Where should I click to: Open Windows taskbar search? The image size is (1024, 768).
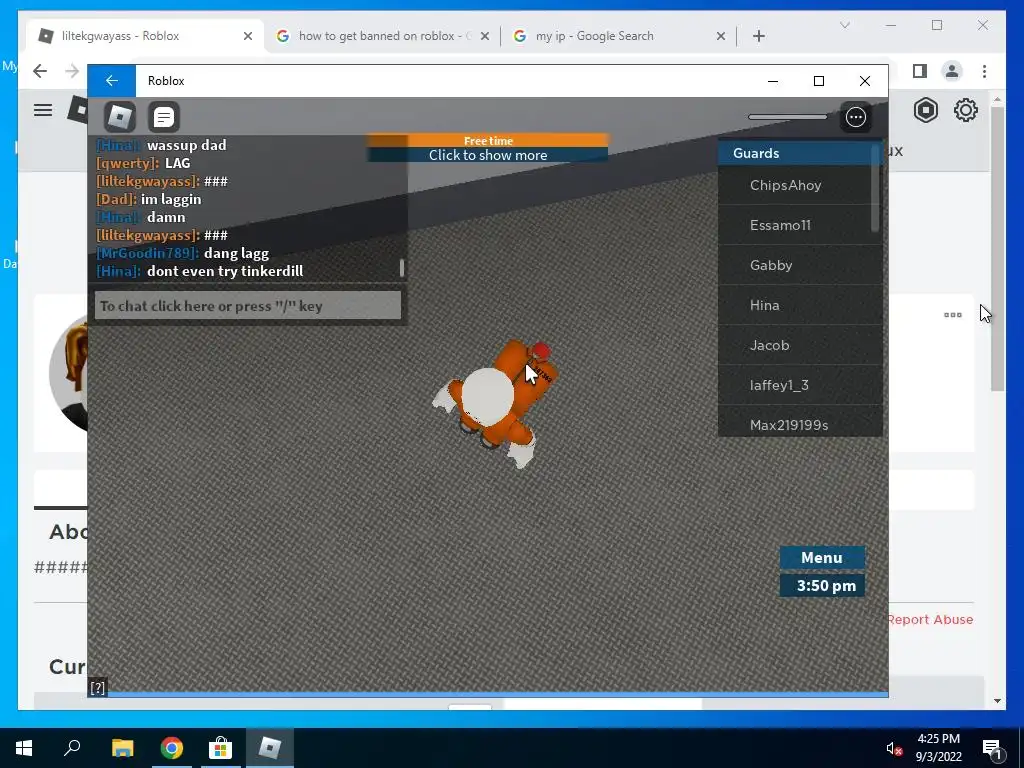pyautogui.click(x=72, y=748)
